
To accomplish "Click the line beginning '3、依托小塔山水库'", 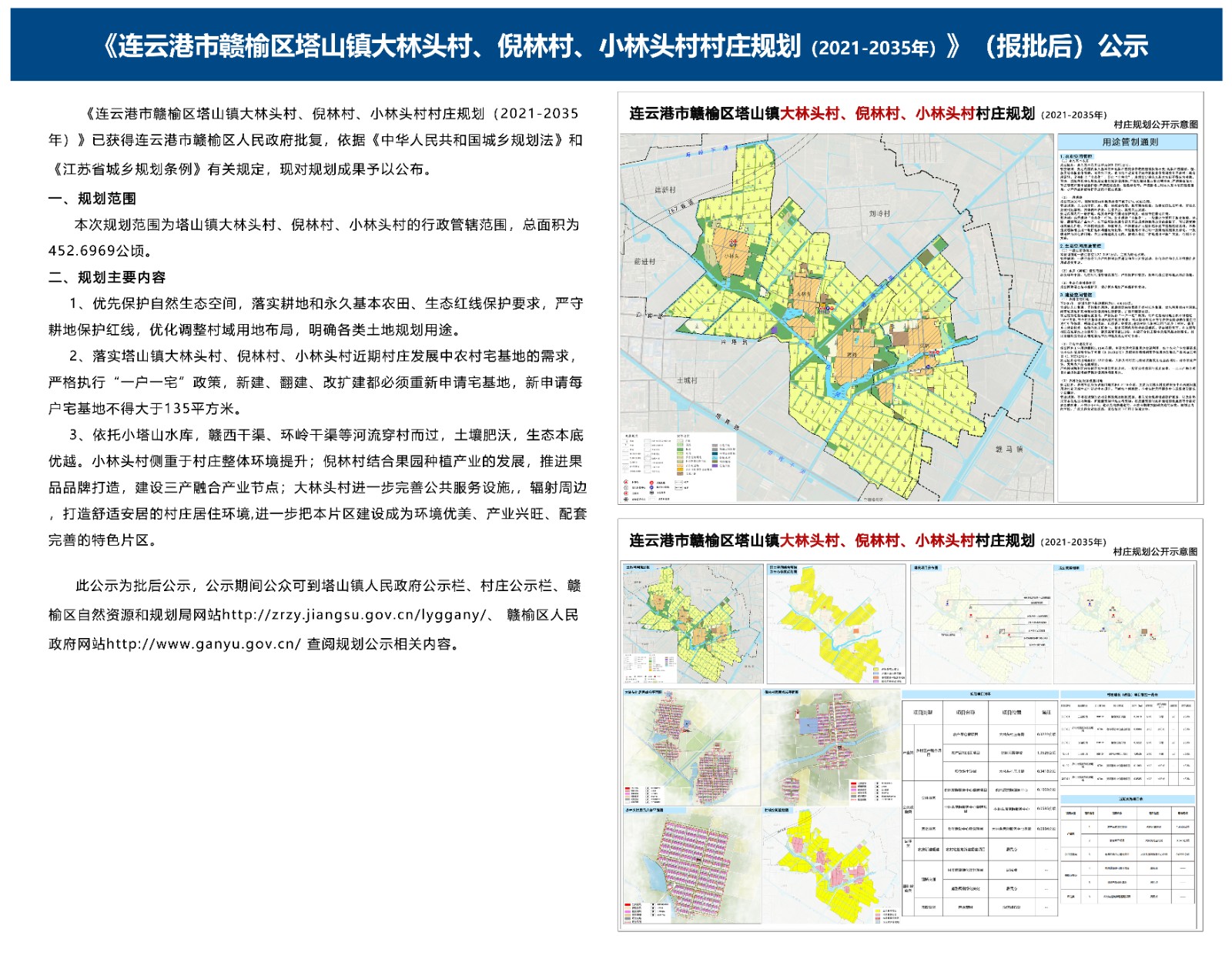I will (x=326, y=435).
